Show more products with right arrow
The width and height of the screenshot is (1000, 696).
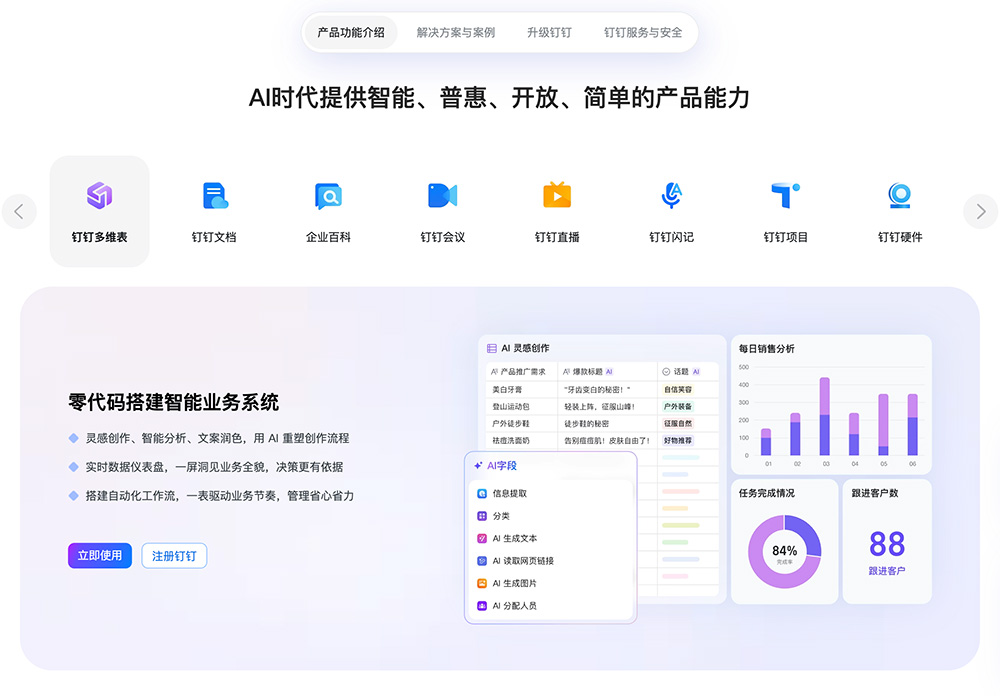tap(981, 211)
